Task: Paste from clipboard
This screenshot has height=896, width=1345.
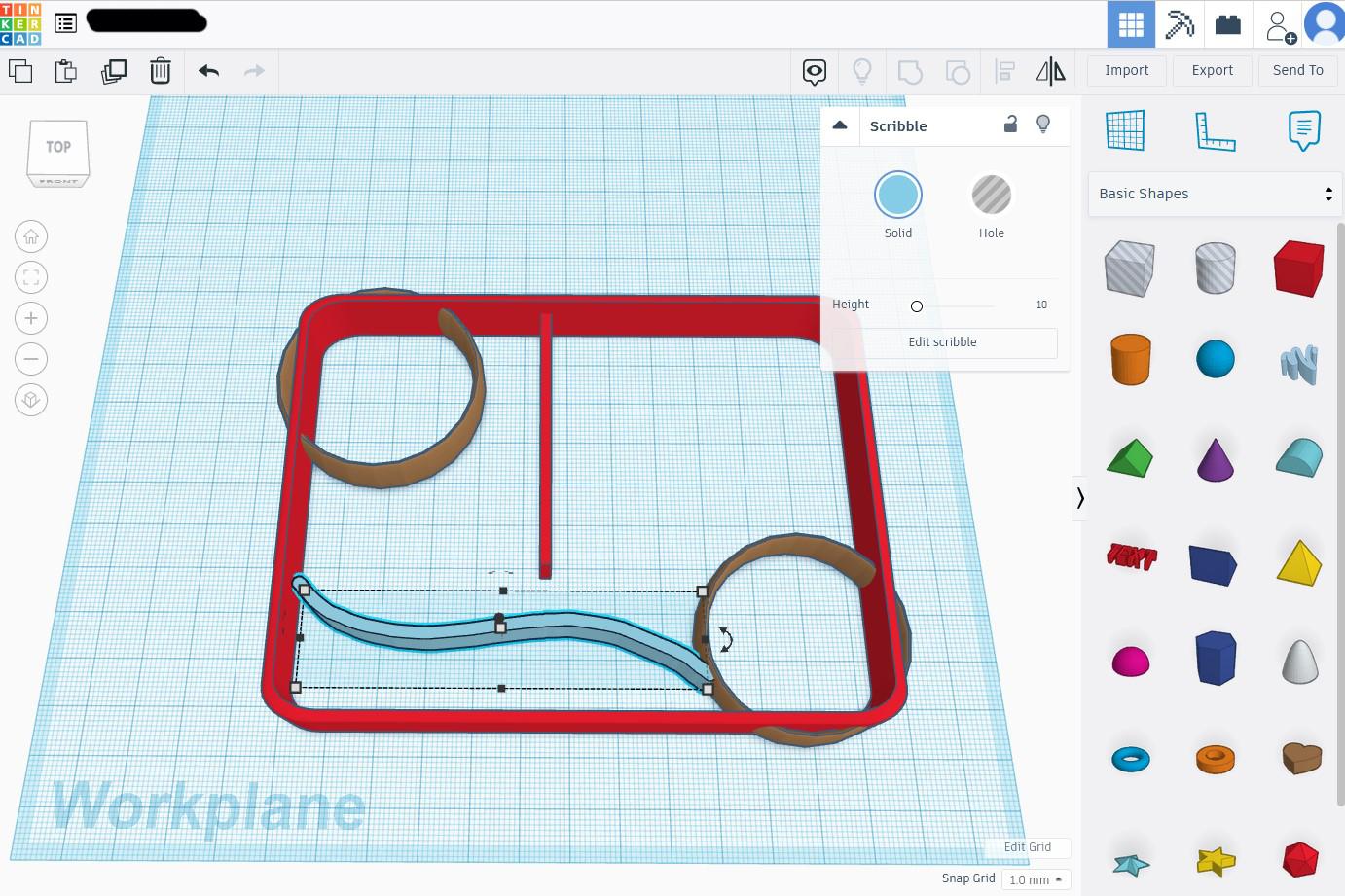Action: click(x=66, y=71)
